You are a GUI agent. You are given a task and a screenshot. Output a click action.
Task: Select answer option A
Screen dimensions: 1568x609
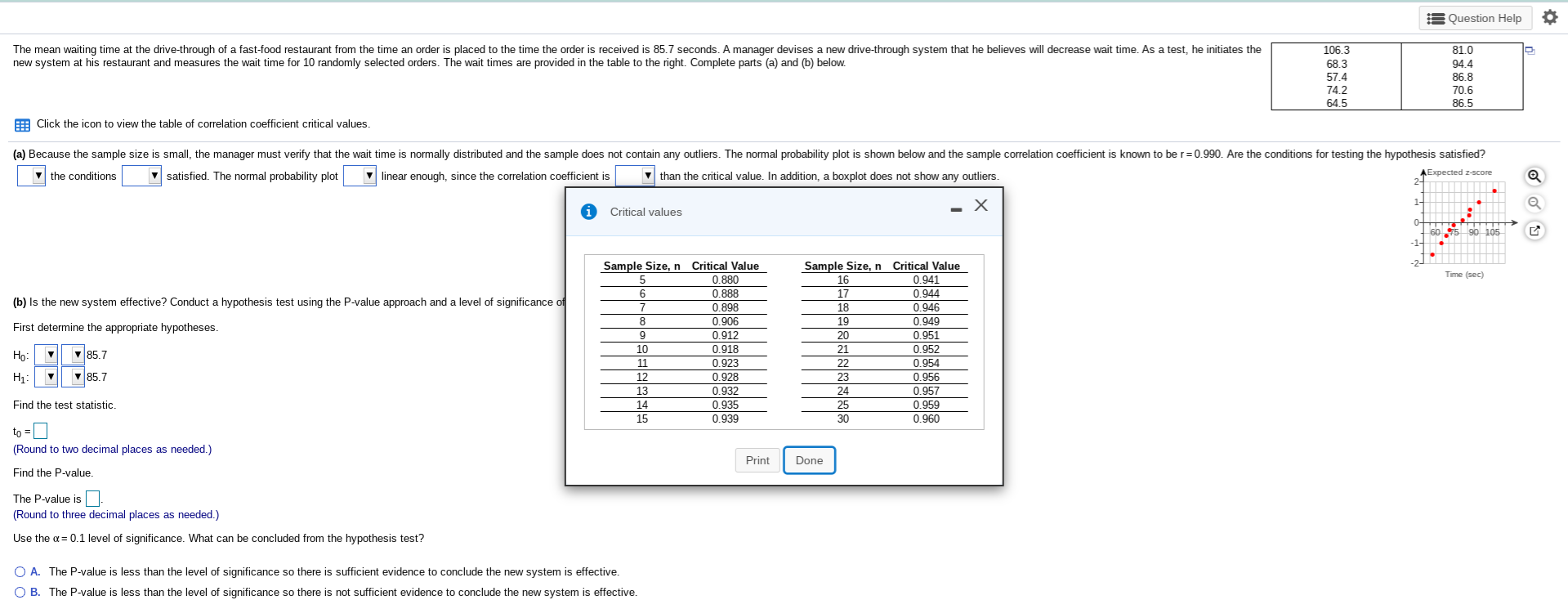coord(20,572)
